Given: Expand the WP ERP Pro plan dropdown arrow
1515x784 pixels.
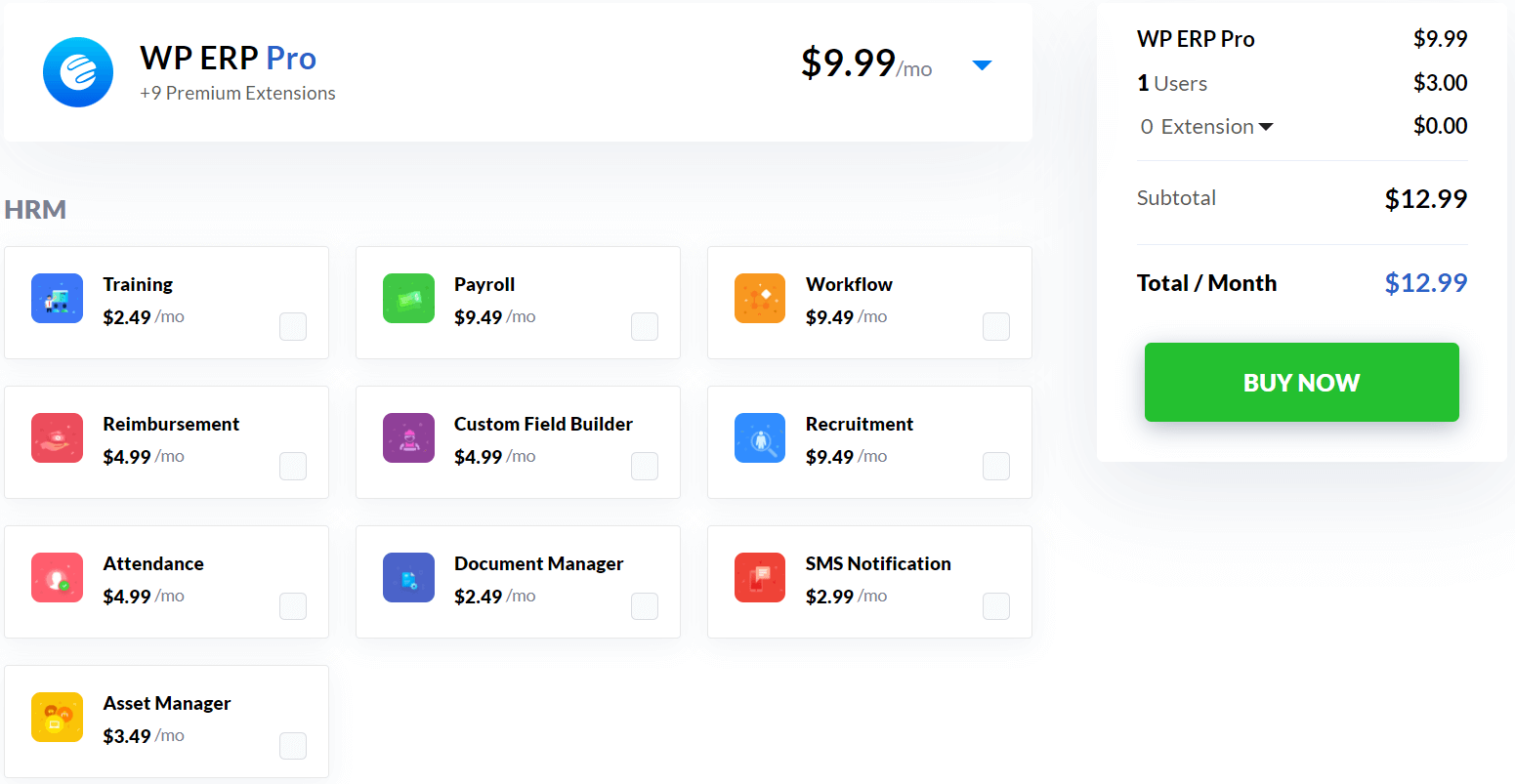Looking at the screenshot, I should point(983,65).
